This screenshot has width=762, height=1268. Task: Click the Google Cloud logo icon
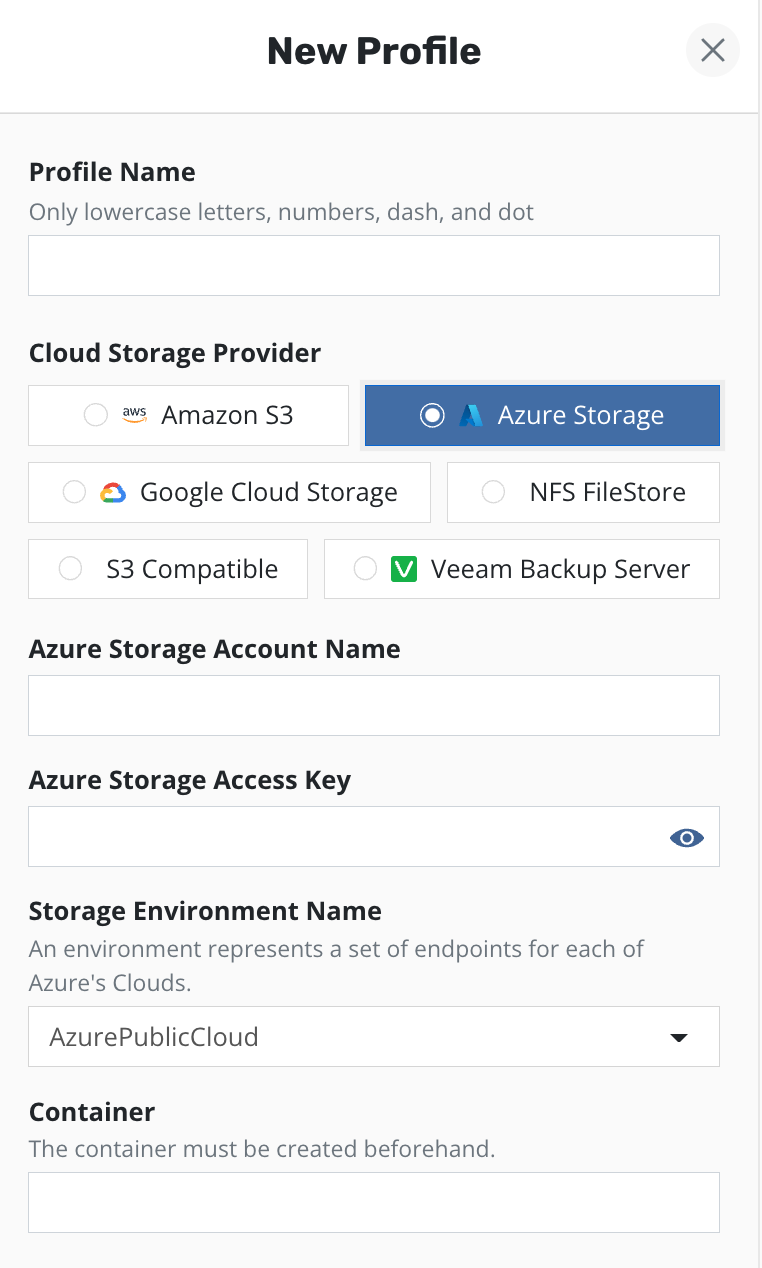(x=113, y=492)
